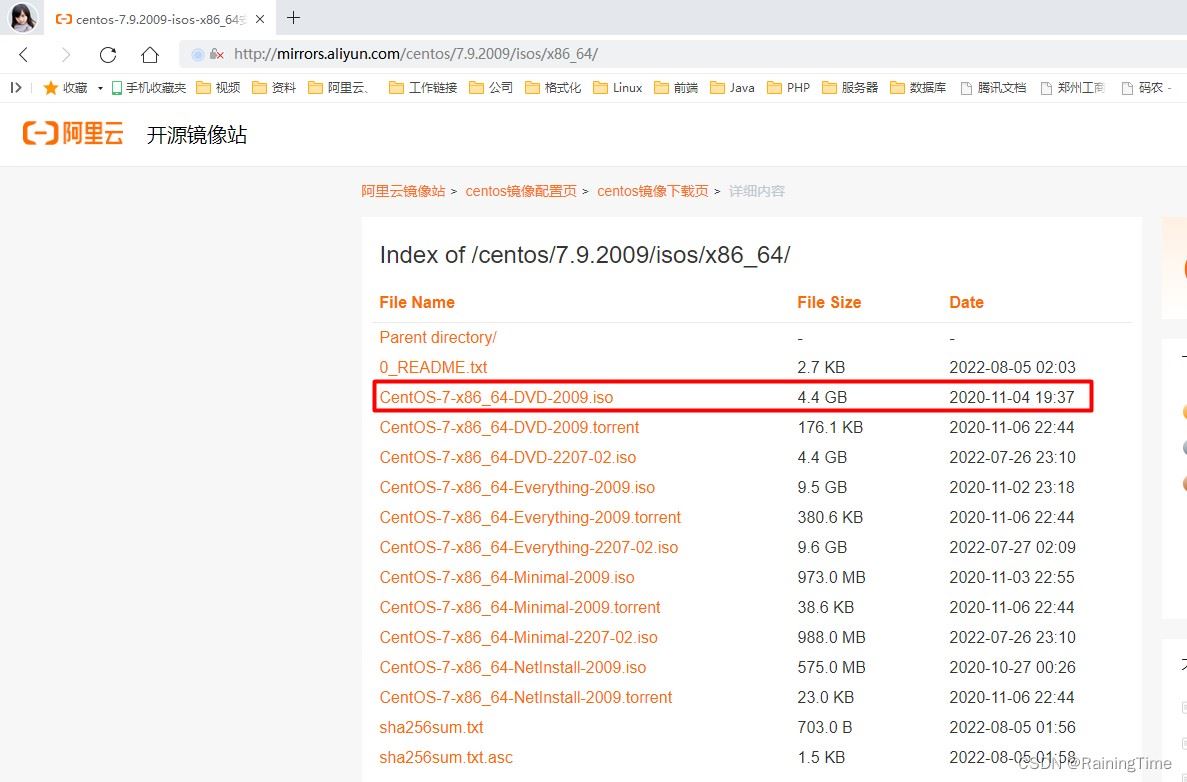Go to centos镜像下载页 breadcrumb
The height and width of the screenshot is (782, 1187).
pyautogui.click(x=653, y=191)
